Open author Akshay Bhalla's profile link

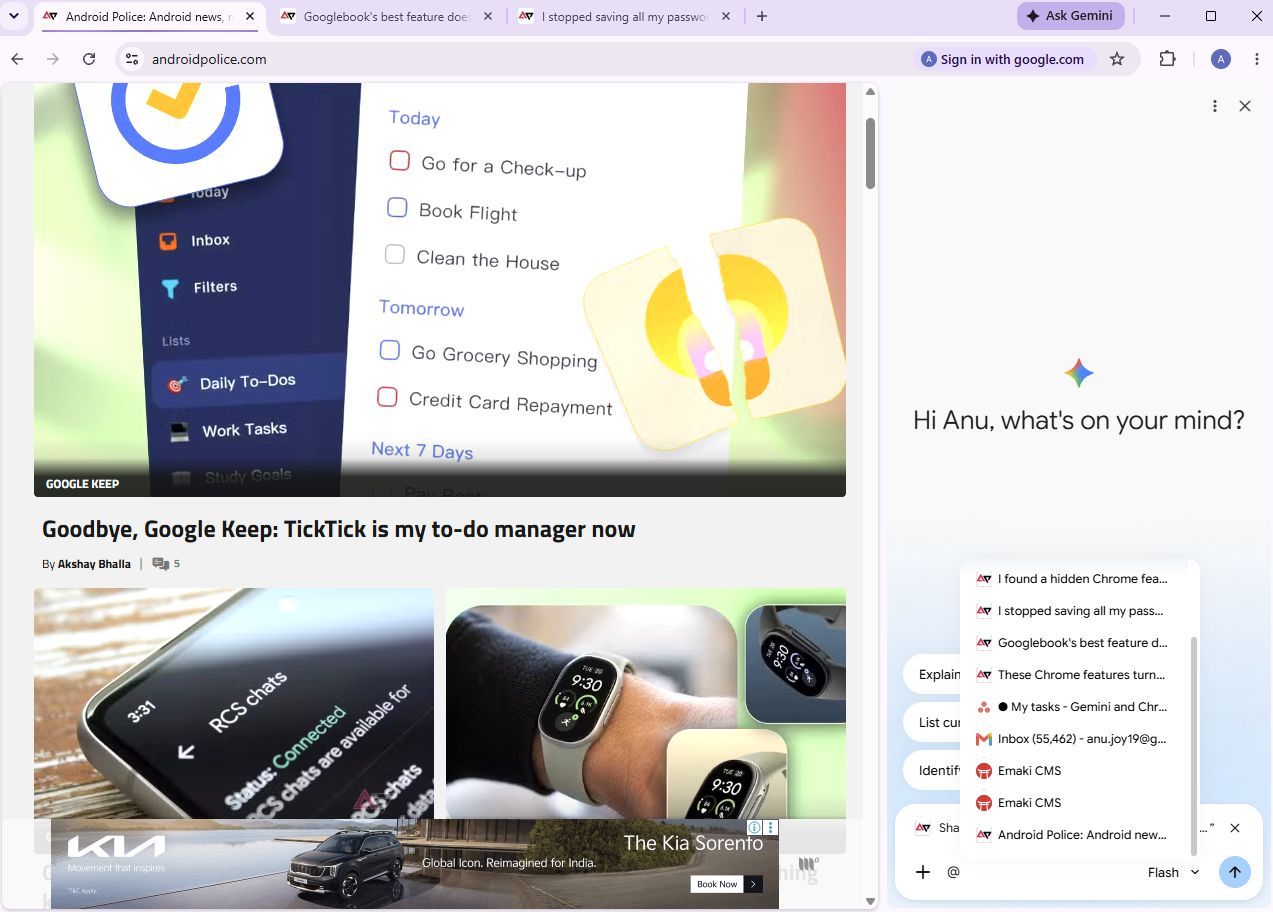pyautogui.click(x=94, y=564)
